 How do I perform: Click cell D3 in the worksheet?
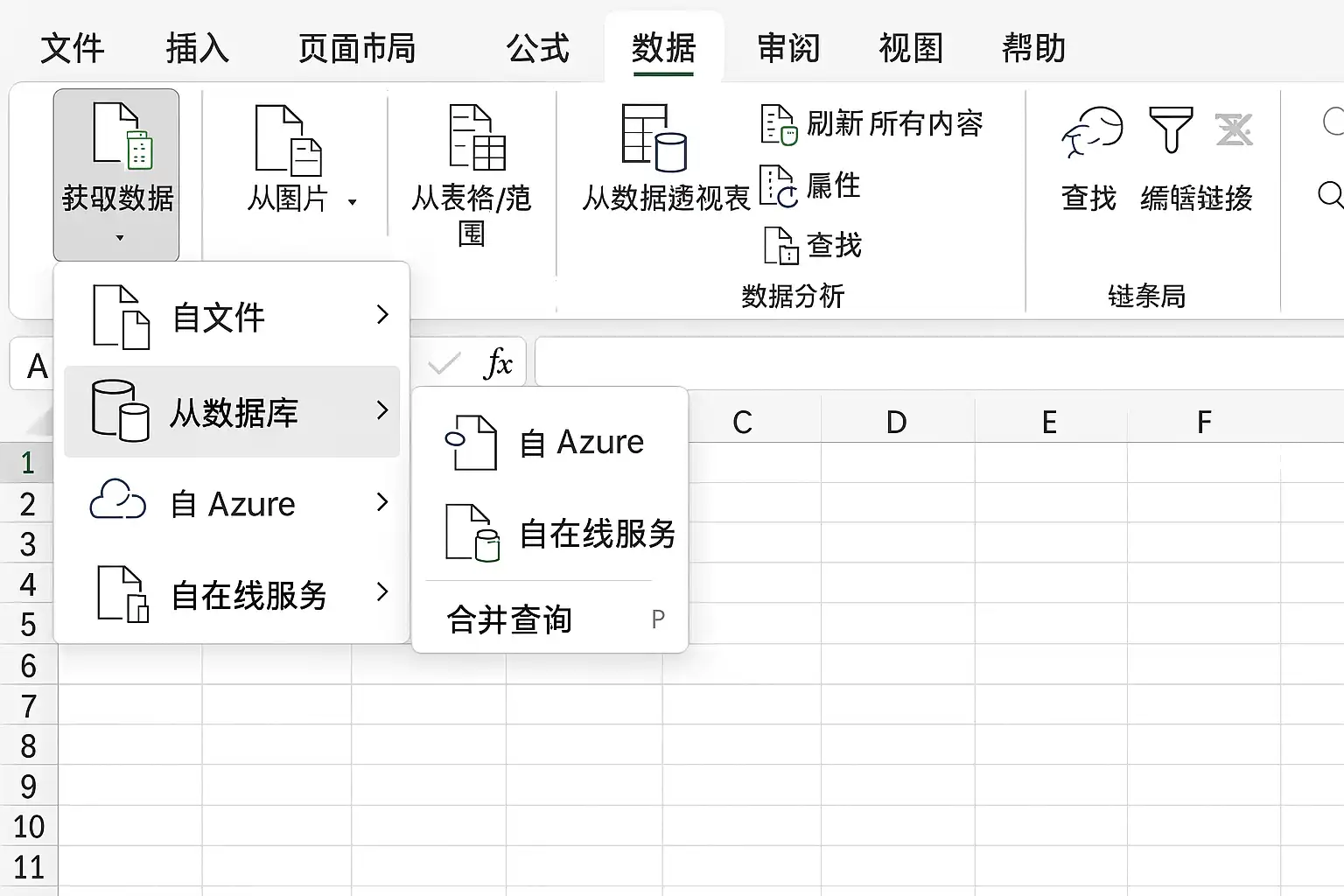pos(898,543)
